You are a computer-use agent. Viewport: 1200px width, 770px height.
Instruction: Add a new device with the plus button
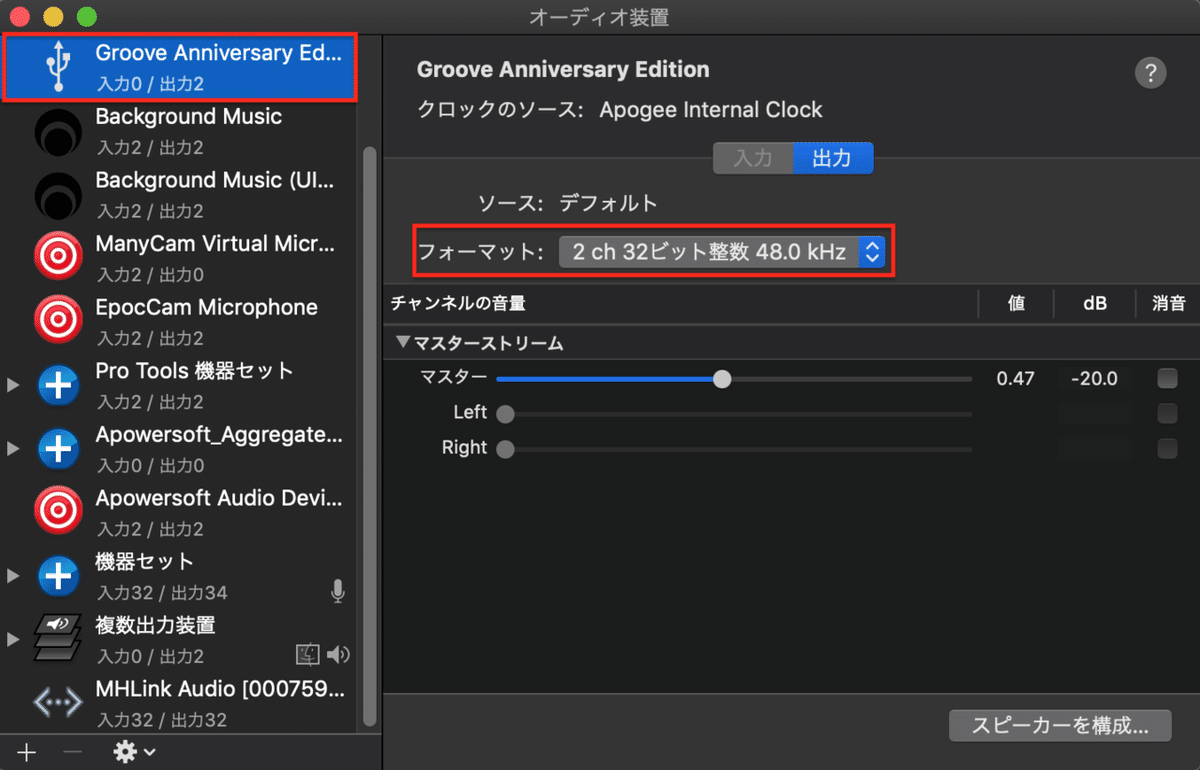pos(27,751)
